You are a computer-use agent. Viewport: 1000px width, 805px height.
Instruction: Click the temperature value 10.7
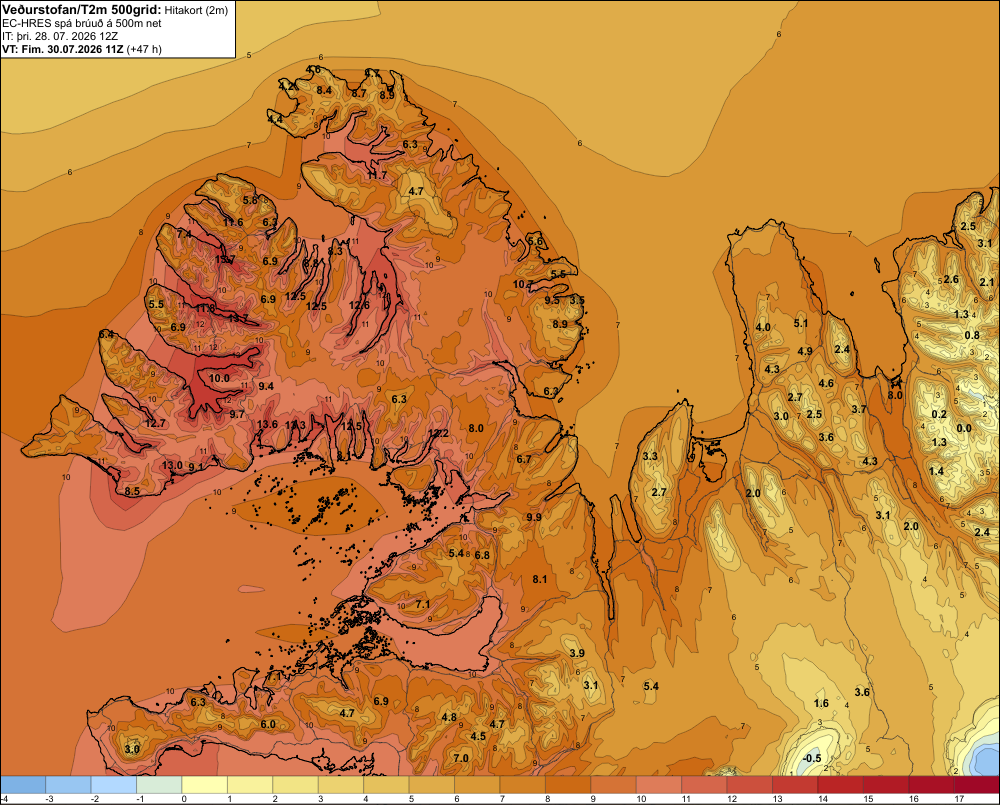click(523, 284)
